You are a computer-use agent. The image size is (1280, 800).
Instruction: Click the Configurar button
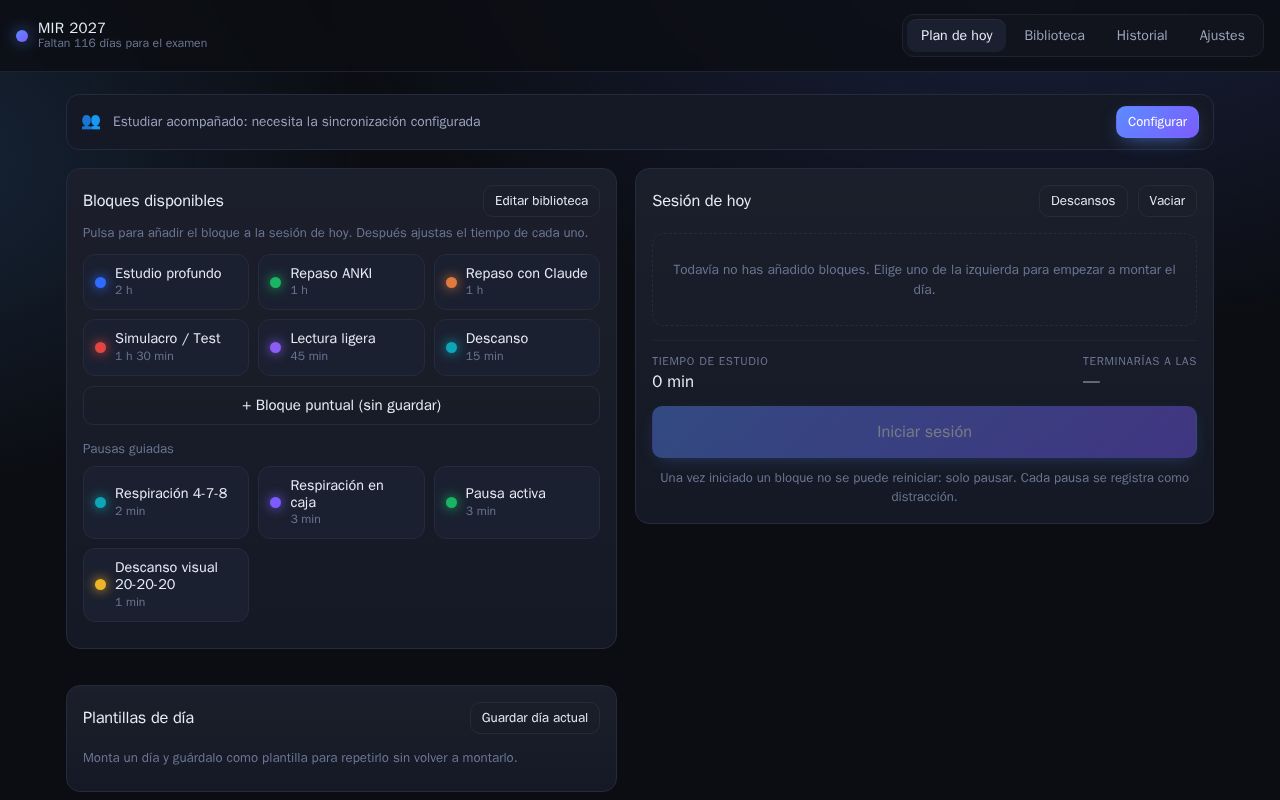[1157, 122]
